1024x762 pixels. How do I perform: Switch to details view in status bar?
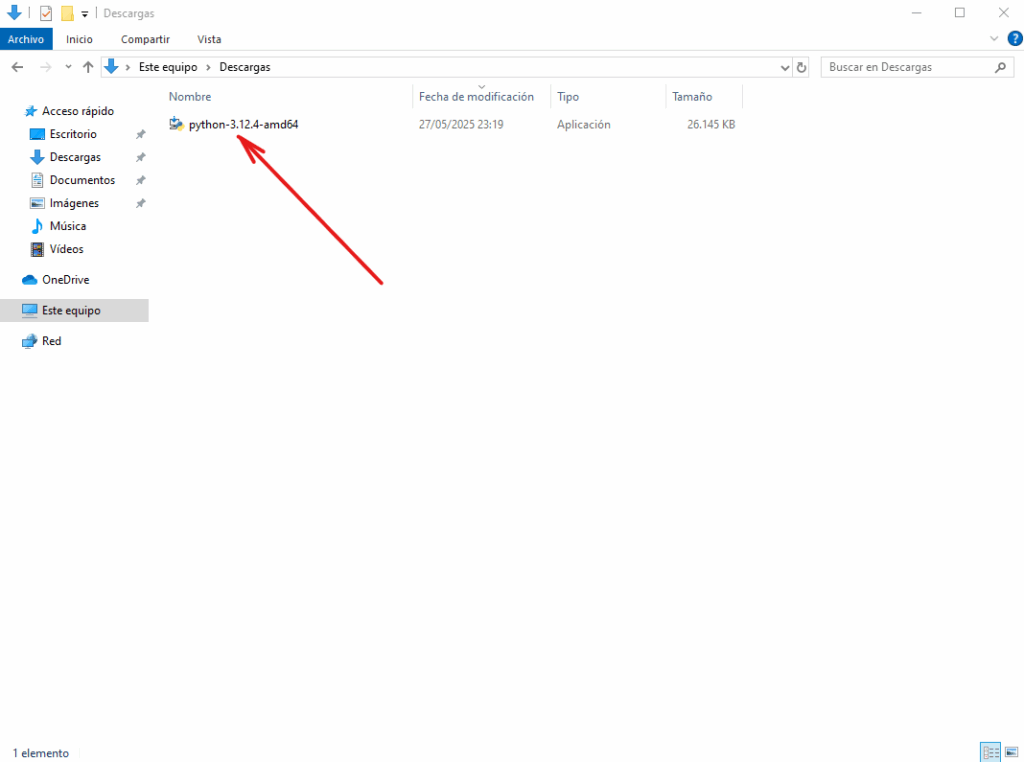point(991,752)
